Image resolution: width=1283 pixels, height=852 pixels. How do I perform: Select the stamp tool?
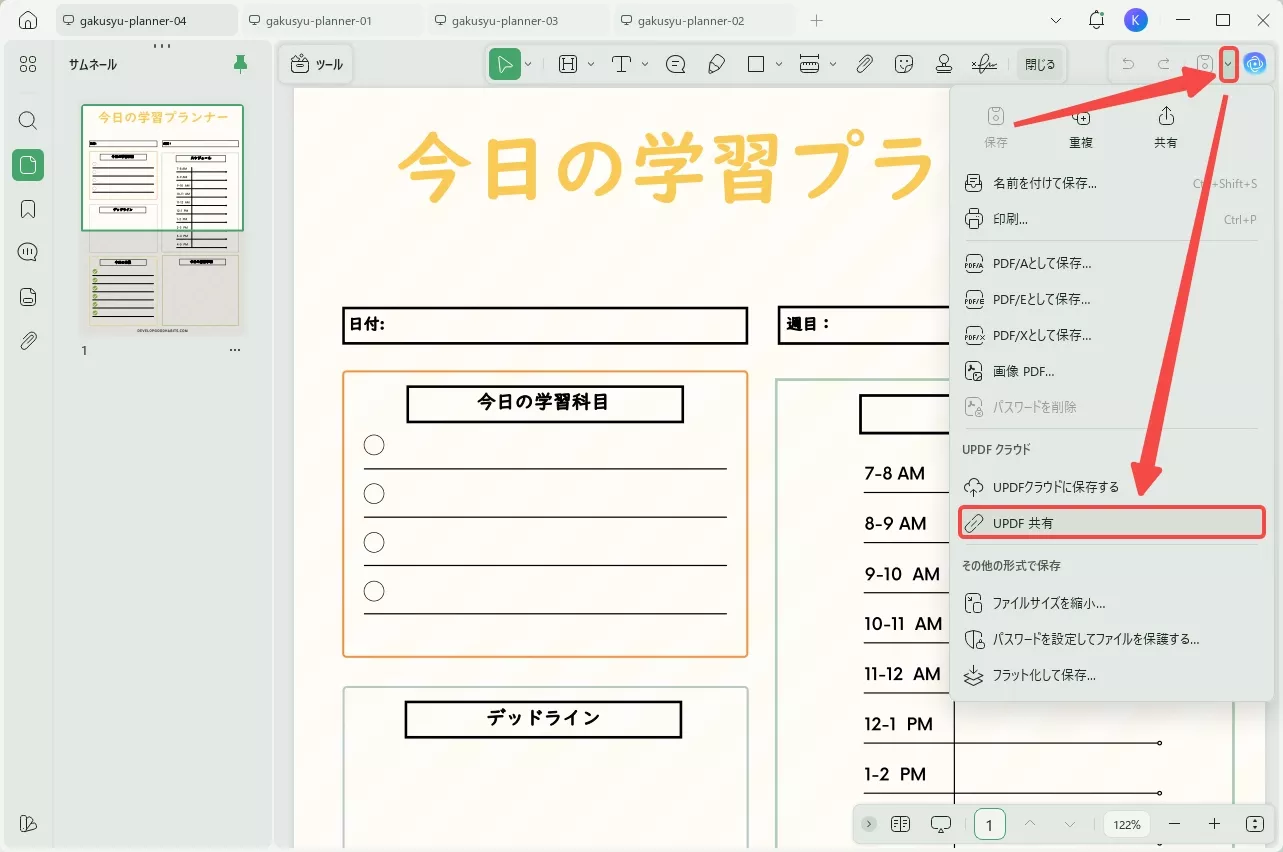coord(944,63)
